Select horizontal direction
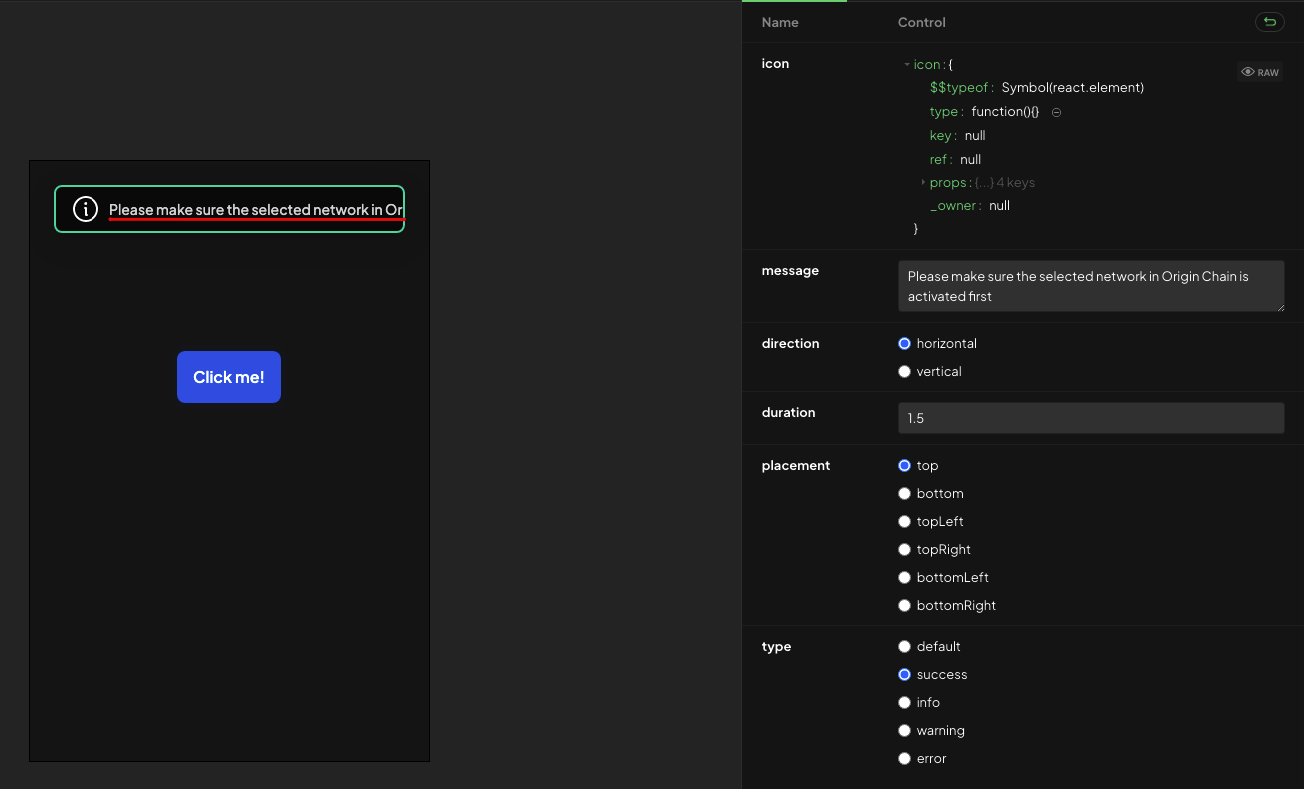Screen dimensions: 1304x789 (x=904, y=343)
